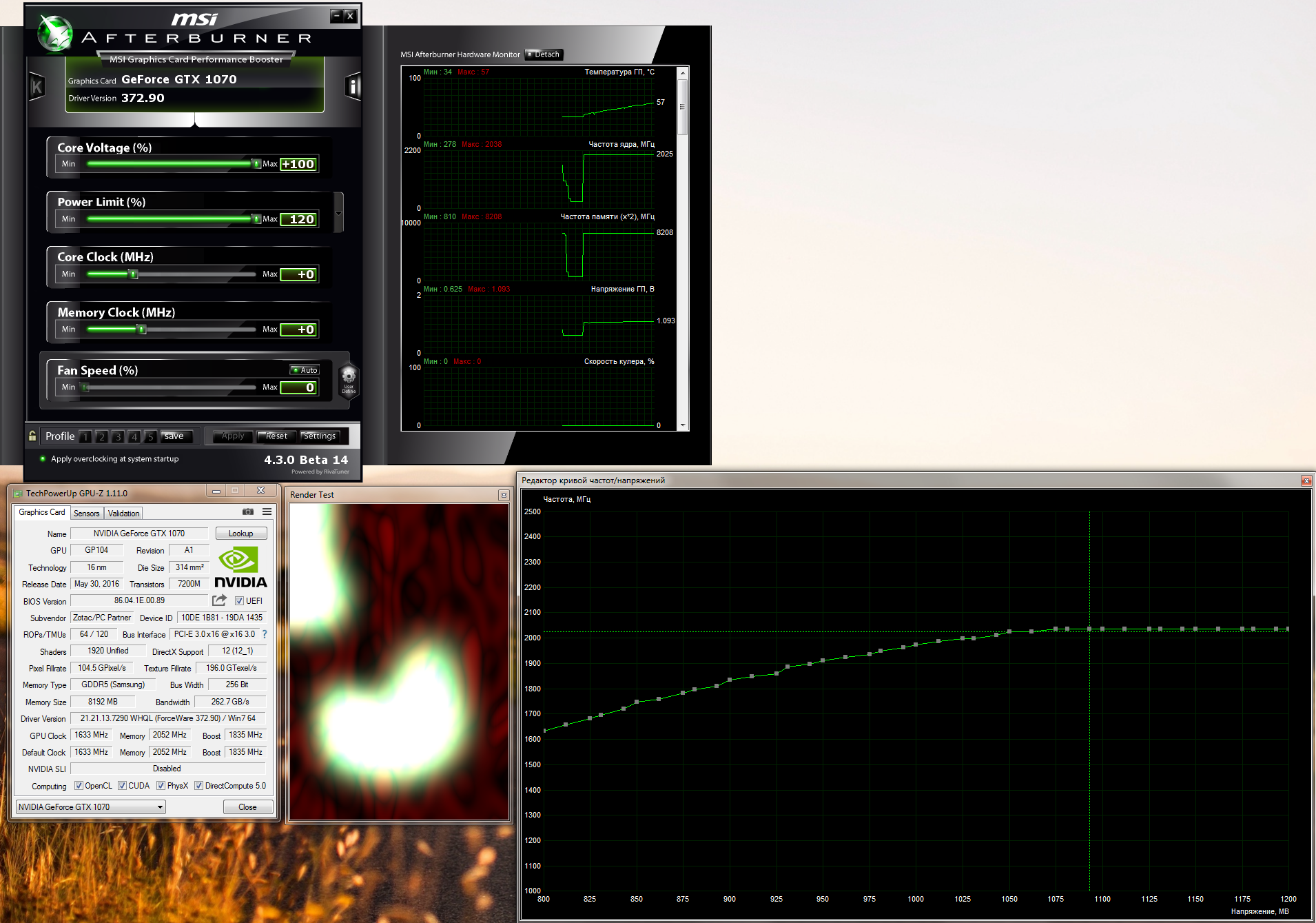Toggle the PhysX checkbox
Image resolution: width=1316 pixels, height=923 pixels.
pyautogui.click(x=161, y=786)
